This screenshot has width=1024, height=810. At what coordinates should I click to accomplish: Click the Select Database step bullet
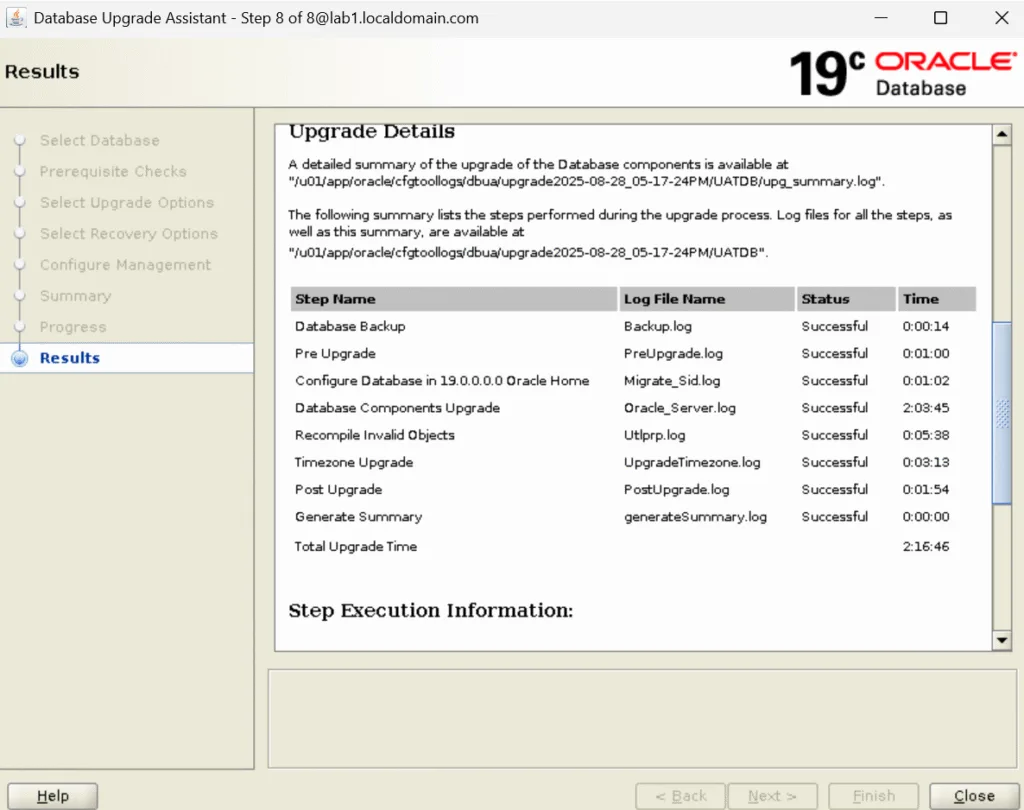point(20,140)
